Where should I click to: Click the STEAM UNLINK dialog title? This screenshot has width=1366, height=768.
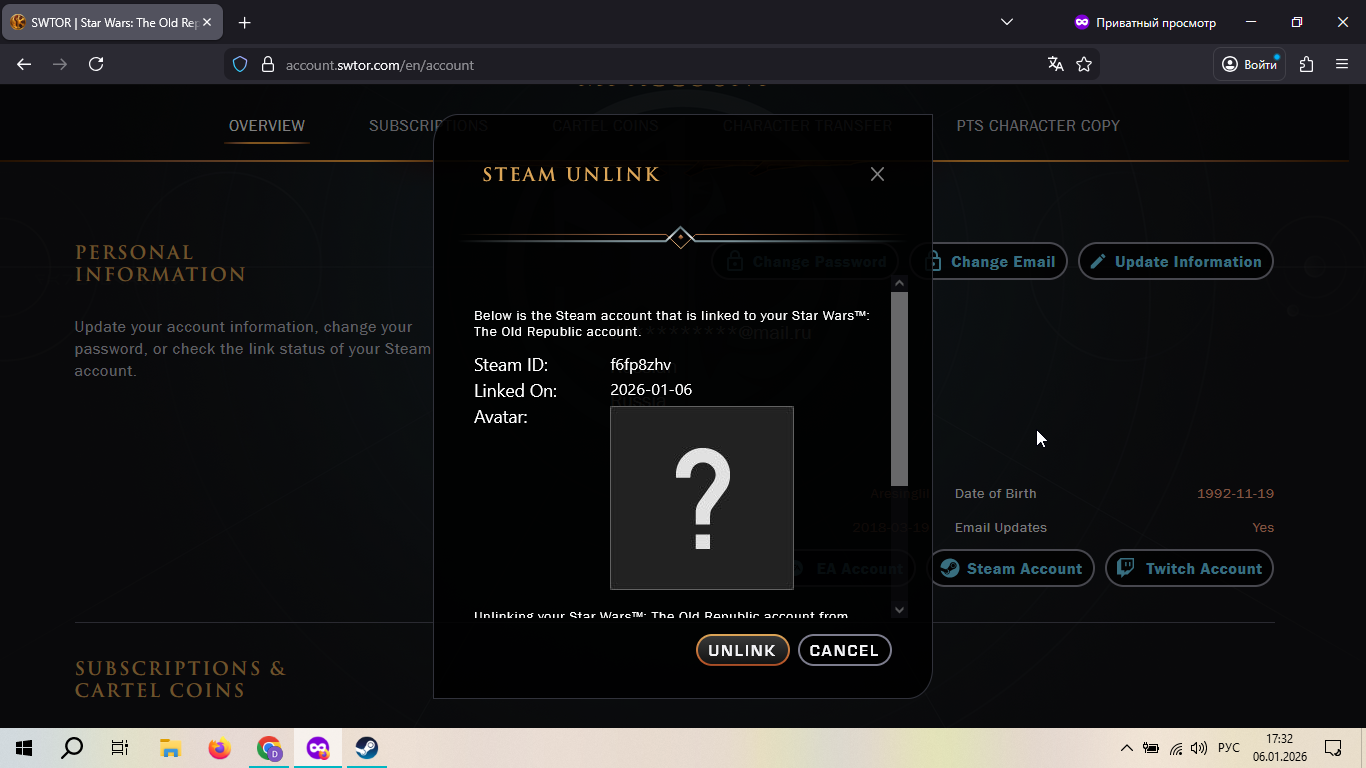[571, 175]
